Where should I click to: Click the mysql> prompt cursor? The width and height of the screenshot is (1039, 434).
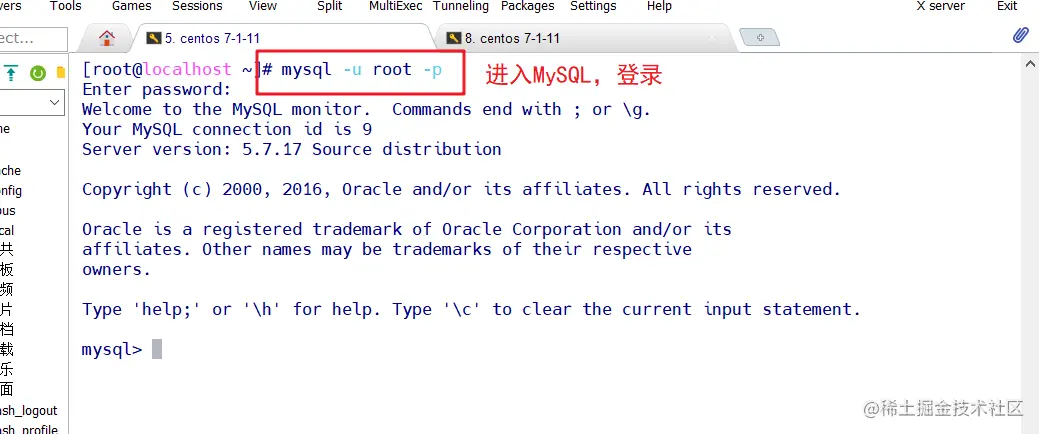click(x=157, y=349)
